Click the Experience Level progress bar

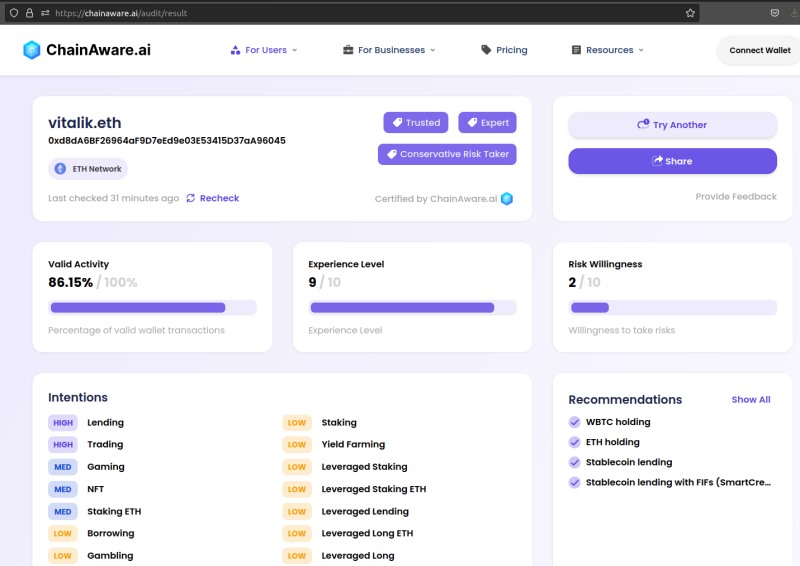412,308
